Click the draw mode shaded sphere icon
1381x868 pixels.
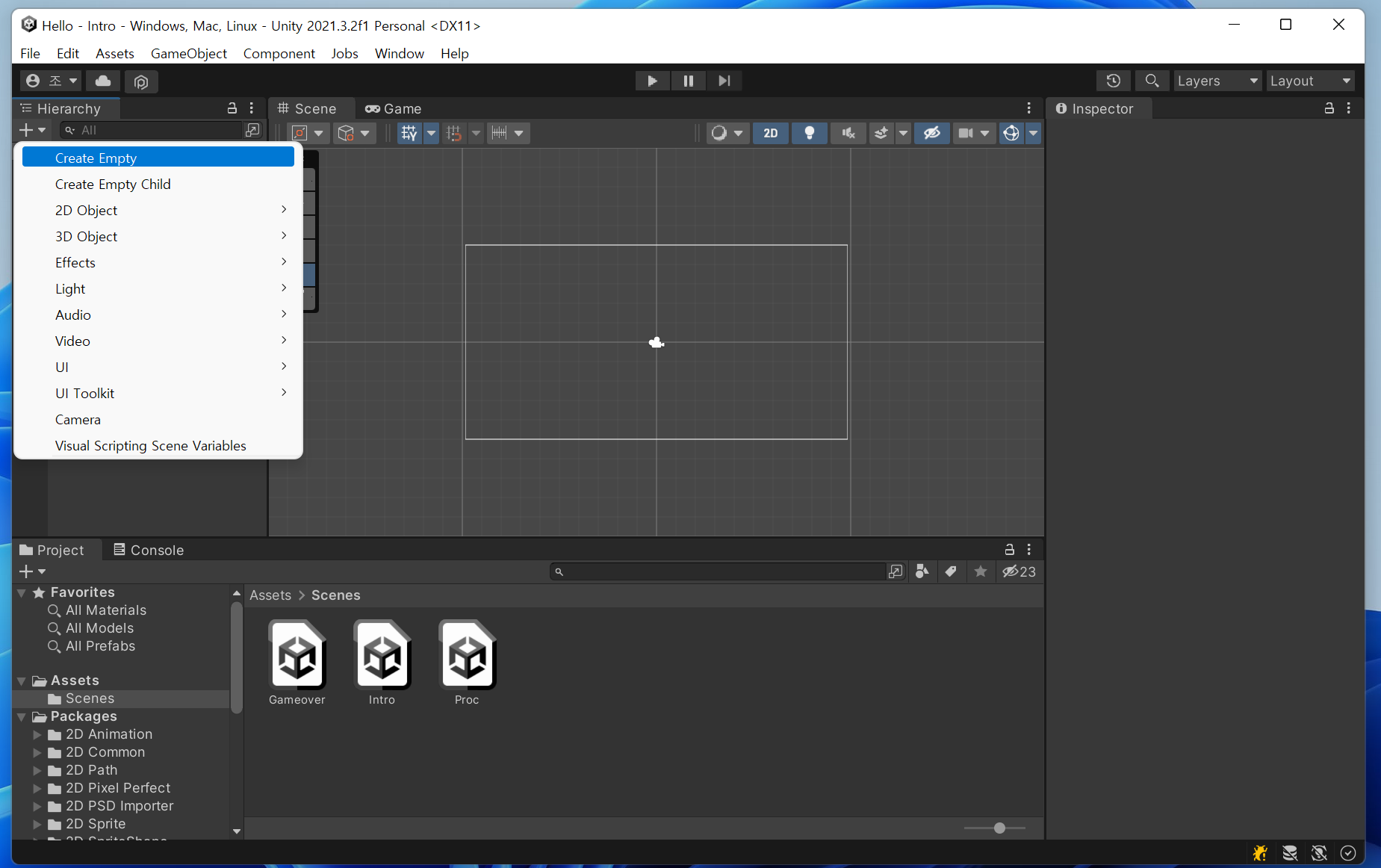pos(719,133)
